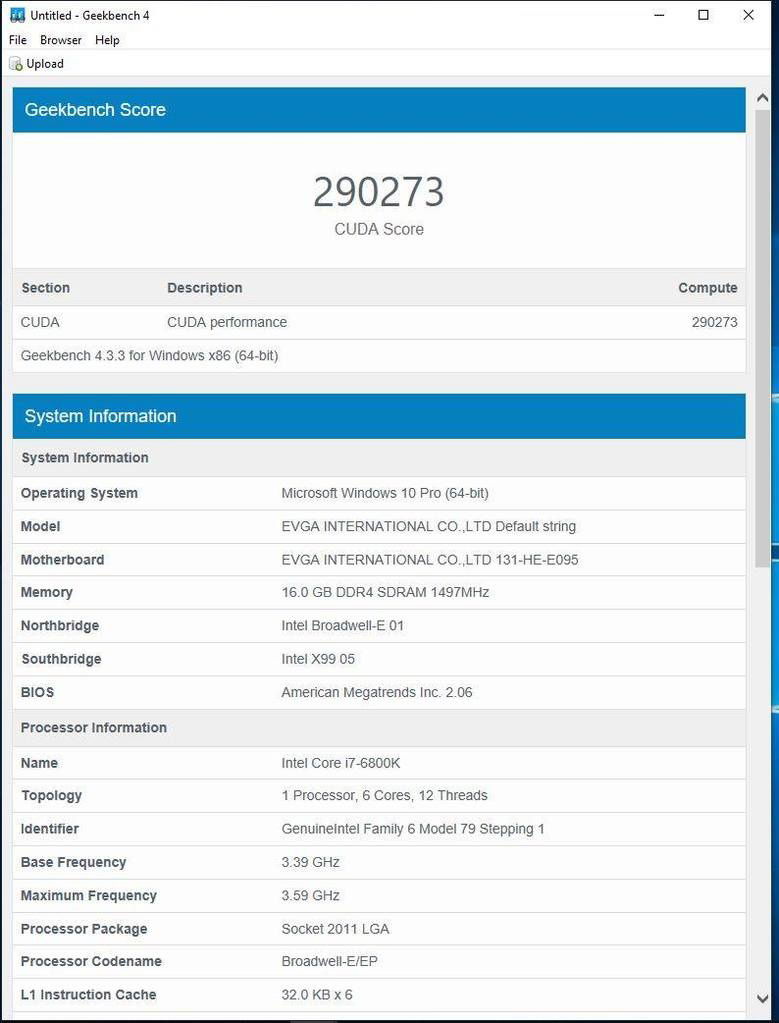The height and width of the screenshot is (1023, 779).
Task: Minimize the Geekbench 4 window
Action: (x=660, y=15)
